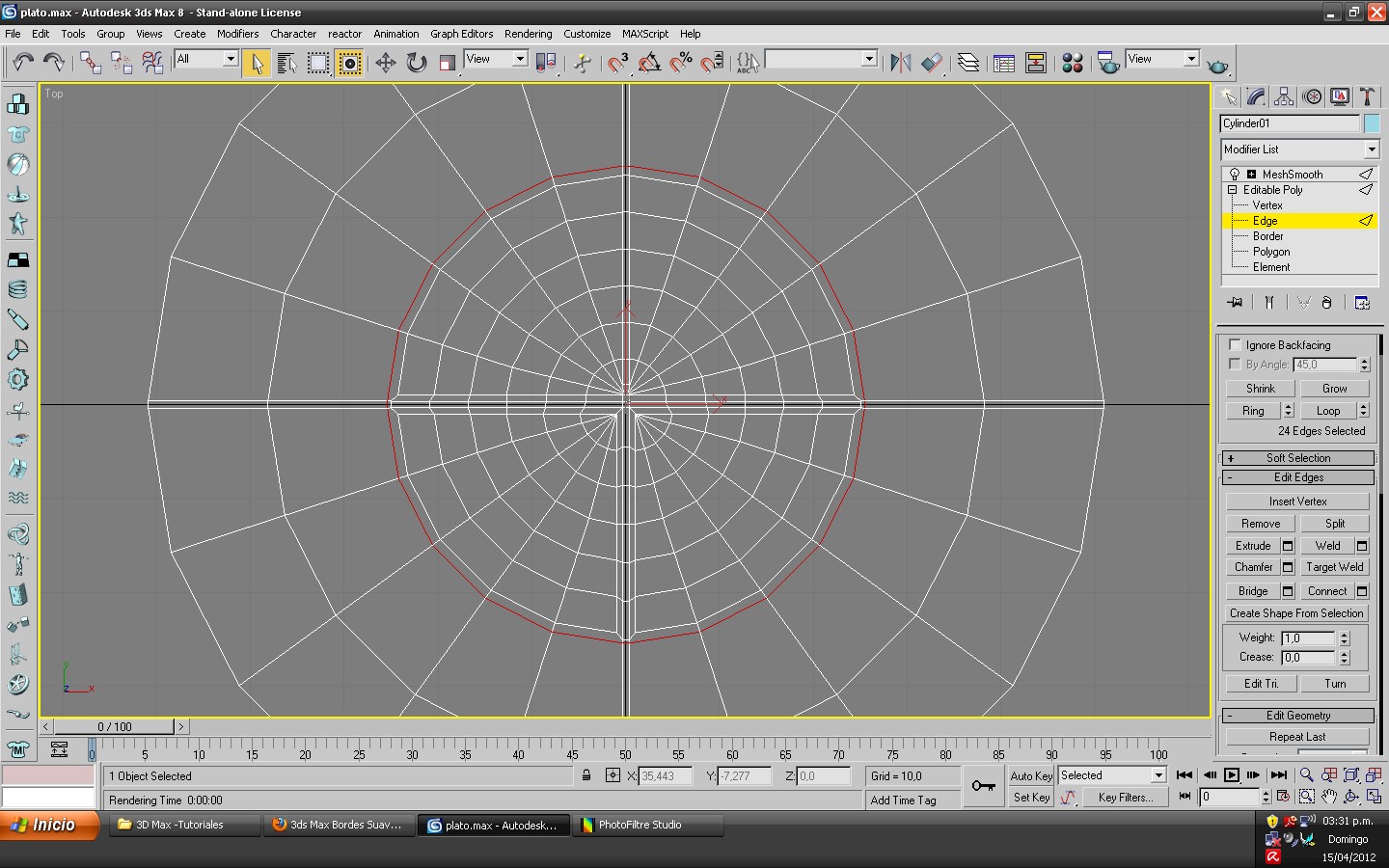Click the Cylinder01 object color swatch
The width and height of the screenshot is (1389, 868).
pos(1372,123)
